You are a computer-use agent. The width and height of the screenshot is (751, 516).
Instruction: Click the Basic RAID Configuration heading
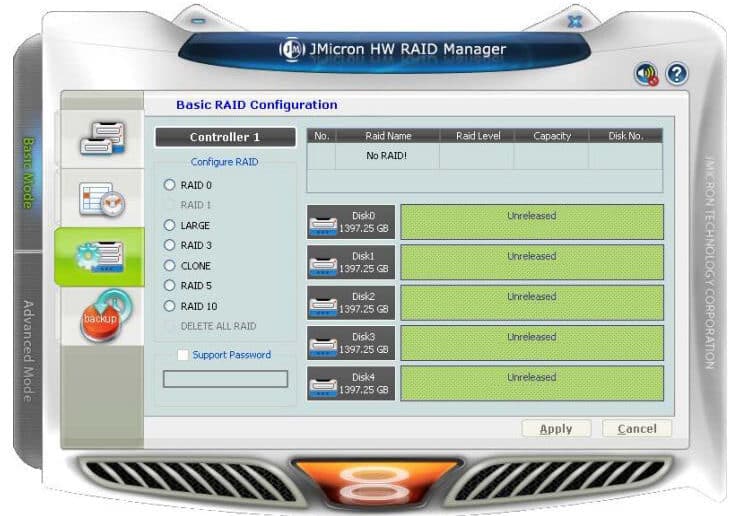point(257,105)
